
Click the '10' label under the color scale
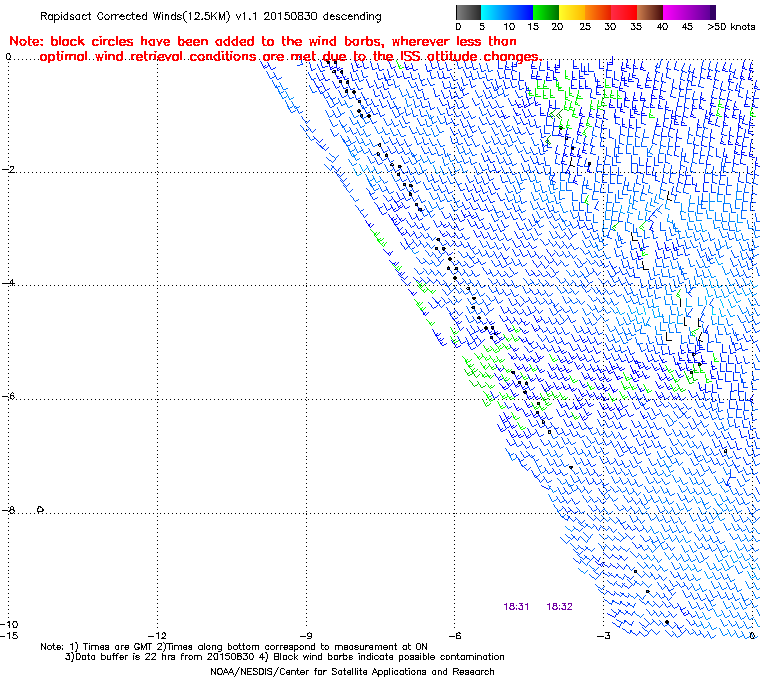click(509, 27)
